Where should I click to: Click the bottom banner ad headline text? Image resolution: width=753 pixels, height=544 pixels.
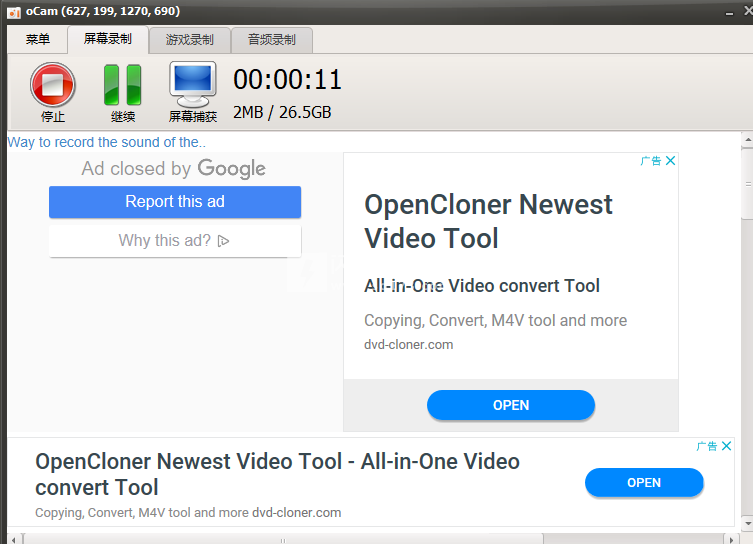tap(278, 474)
